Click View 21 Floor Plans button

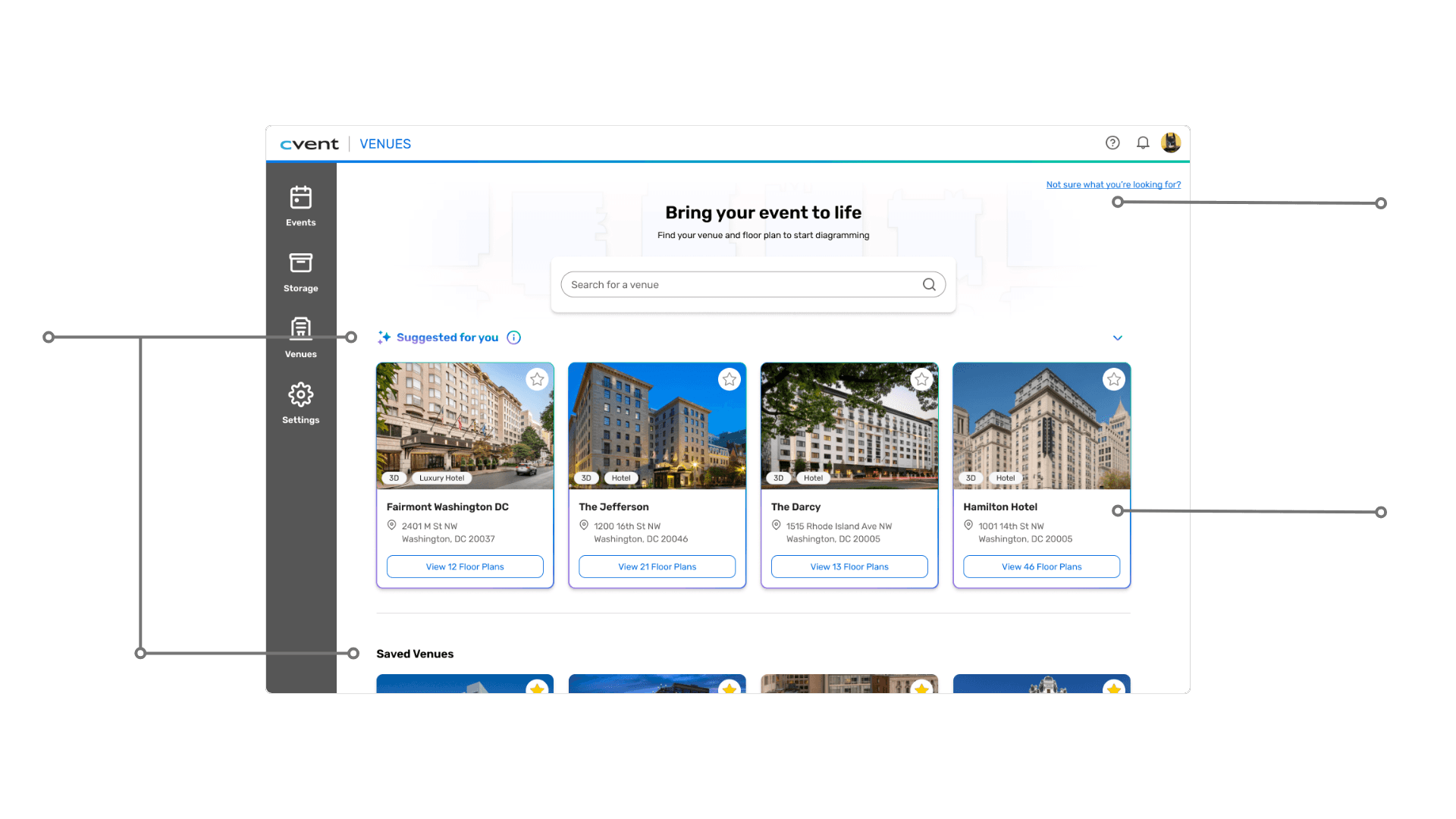click(657, 566)
